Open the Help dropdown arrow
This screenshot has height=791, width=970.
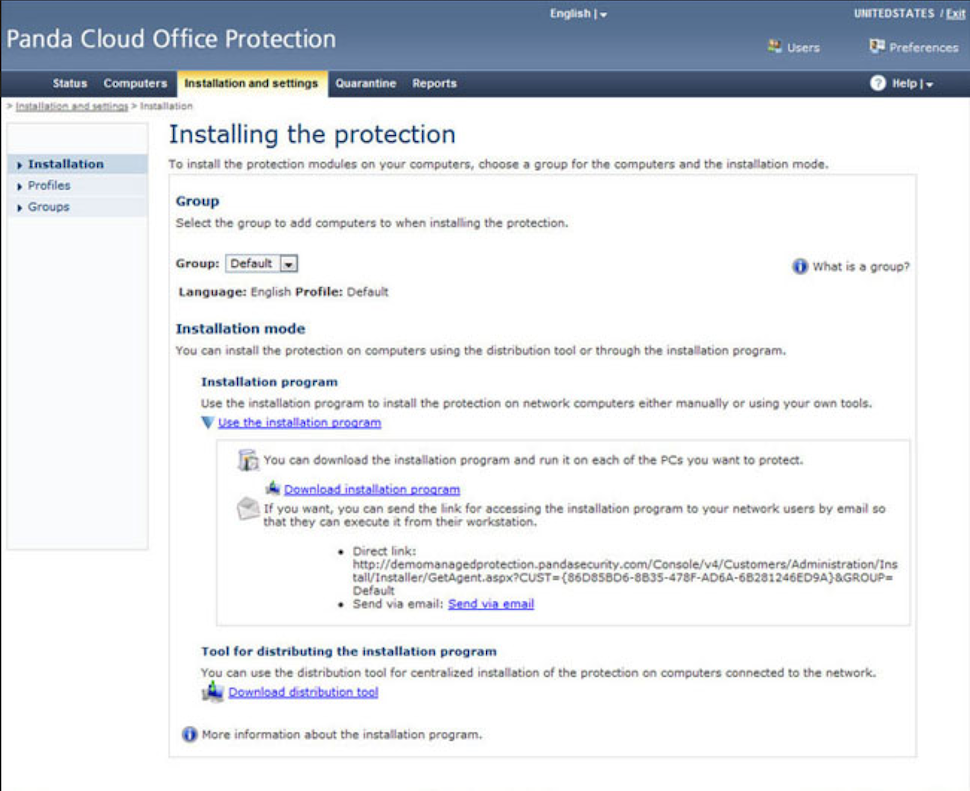pos(929,84)
